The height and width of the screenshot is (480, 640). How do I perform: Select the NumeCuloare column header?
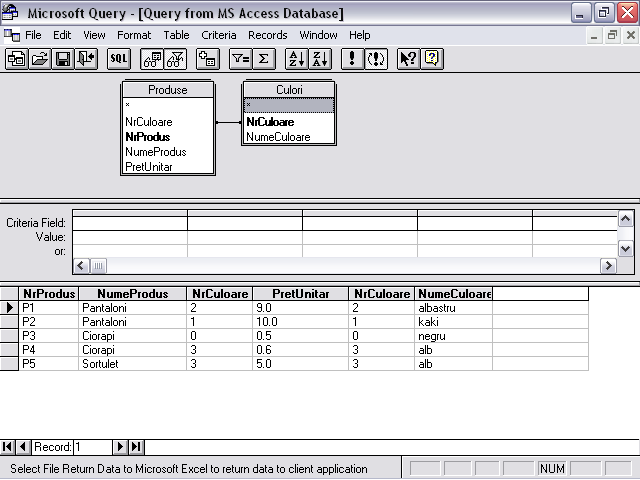(x=453, y=294)
